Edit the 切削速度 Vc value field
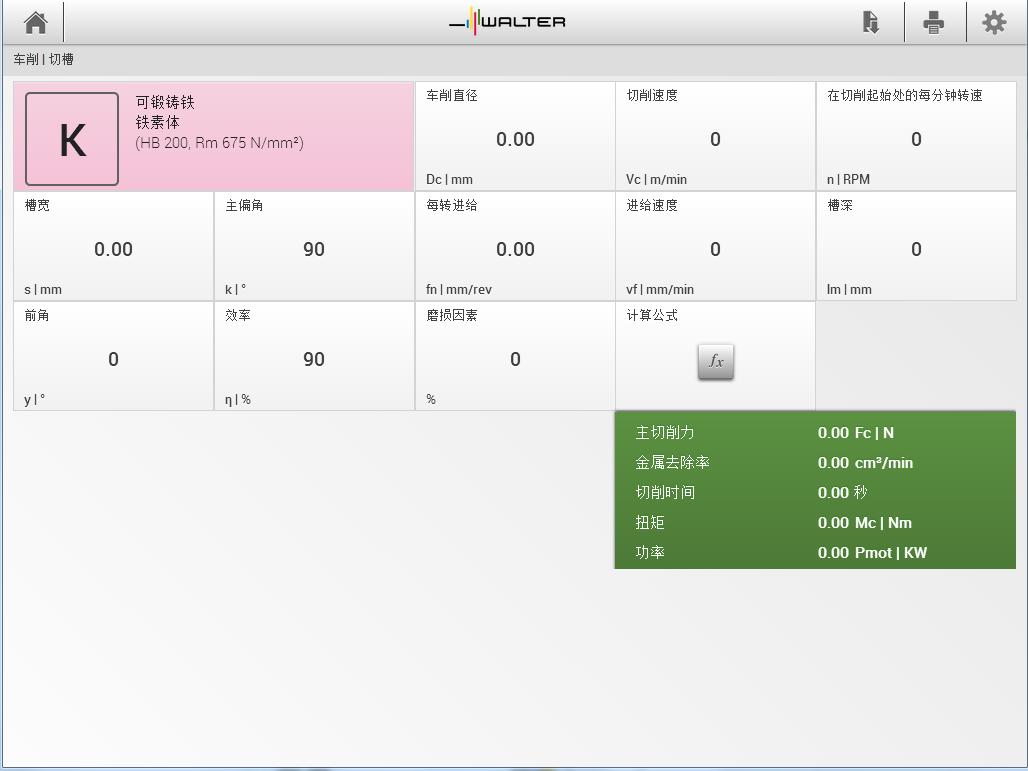 715,136
